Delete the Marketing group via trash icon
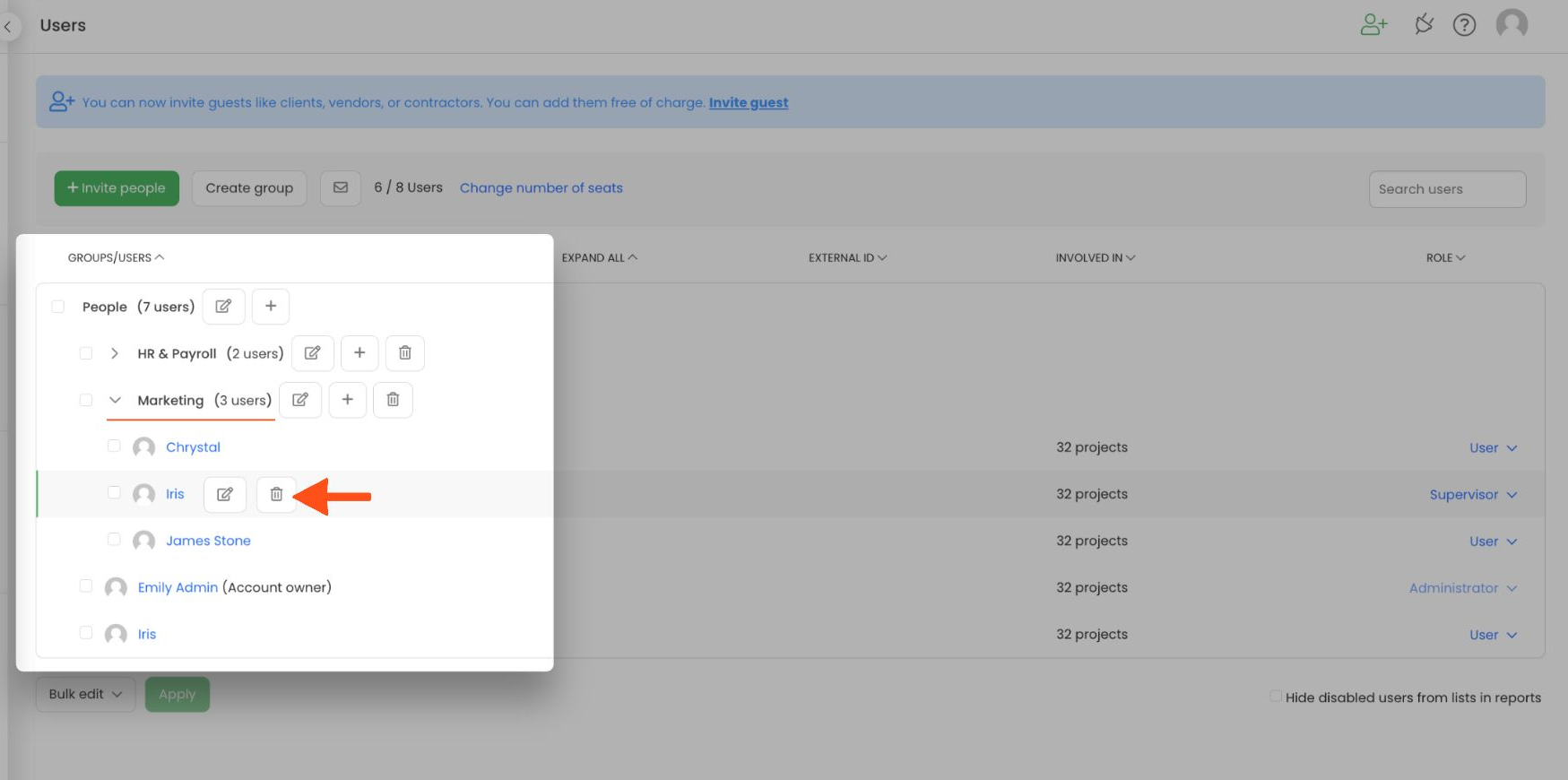 tap(393, 400)
